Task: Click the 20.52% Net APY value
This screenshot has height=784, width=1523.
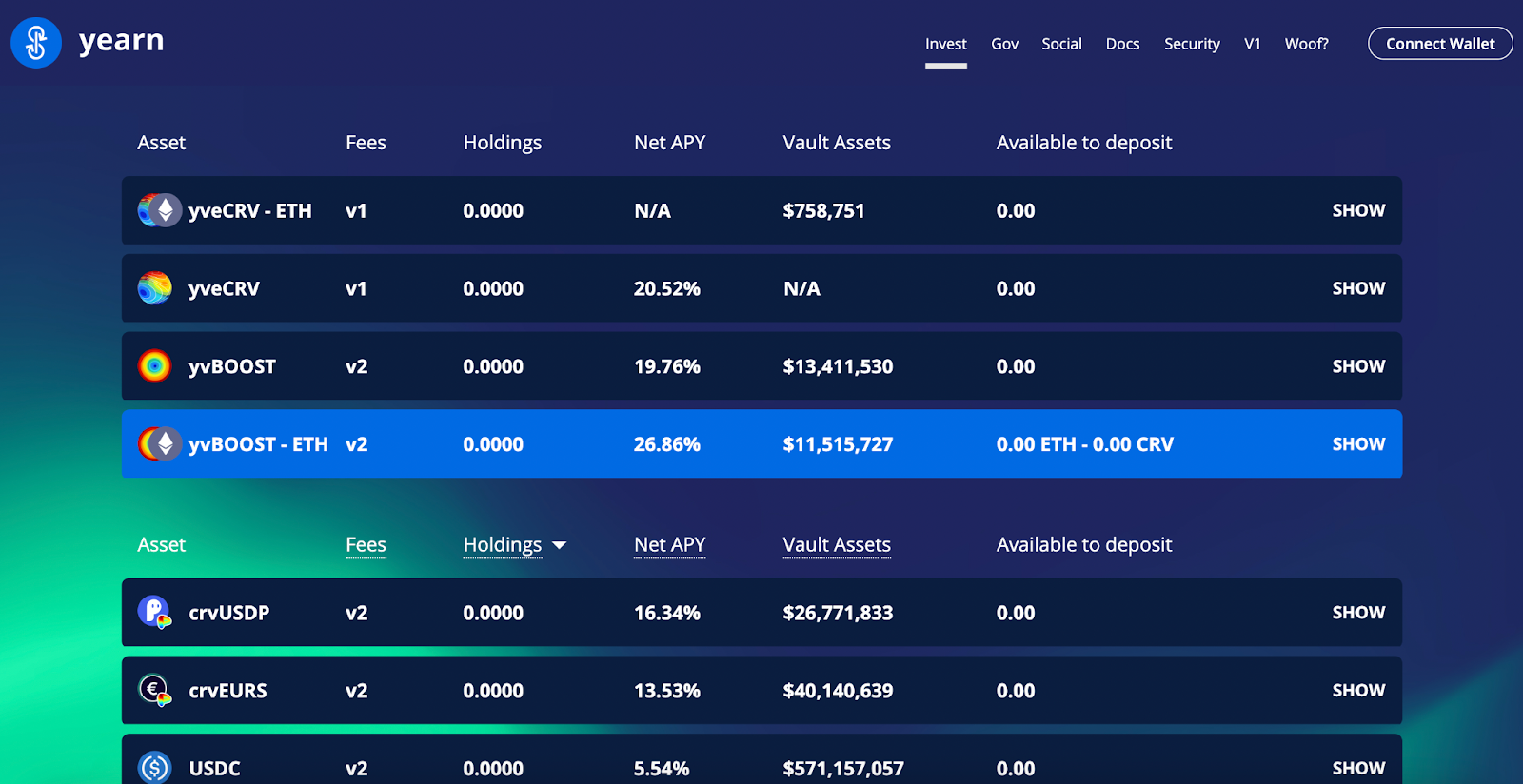Action: coord(667,288)
